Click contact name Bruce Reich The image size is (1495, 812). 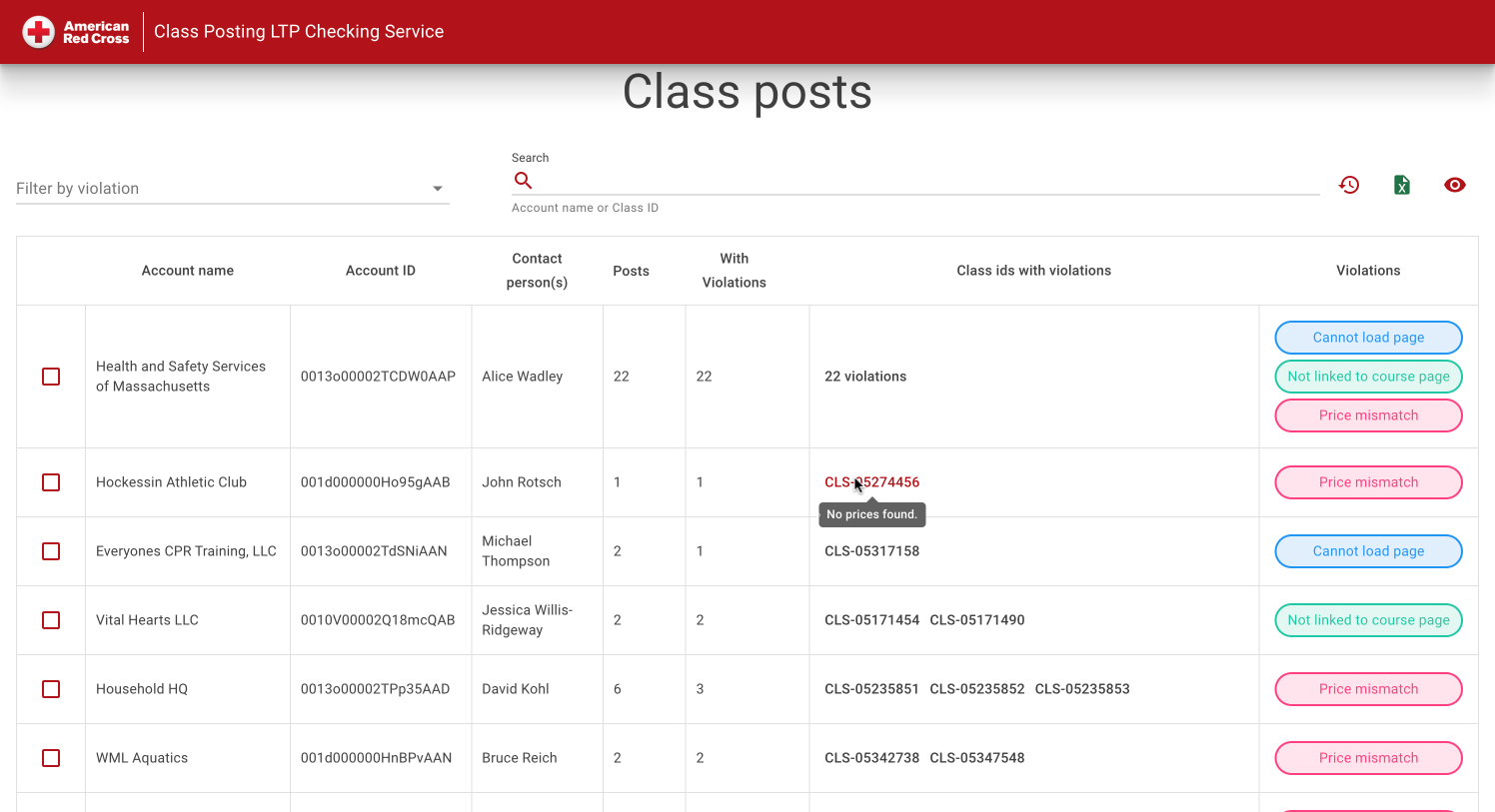[x=520, y=758]
